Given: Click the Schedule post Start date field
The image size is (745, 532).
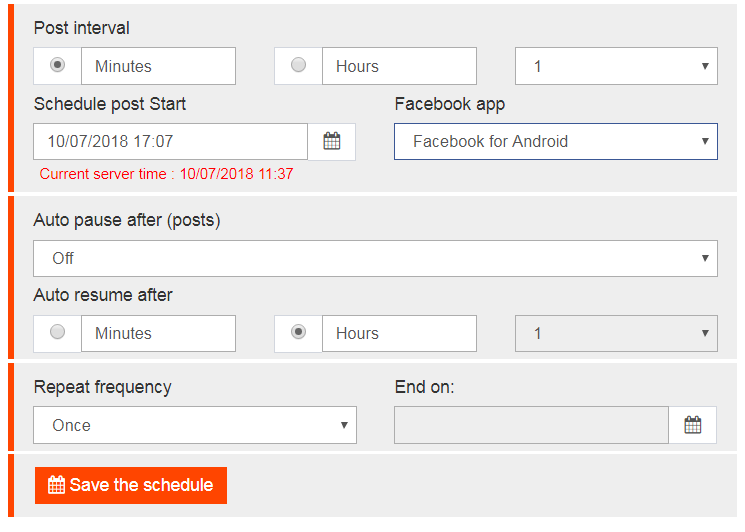Looking at the screenshot, I should point(171,142).
